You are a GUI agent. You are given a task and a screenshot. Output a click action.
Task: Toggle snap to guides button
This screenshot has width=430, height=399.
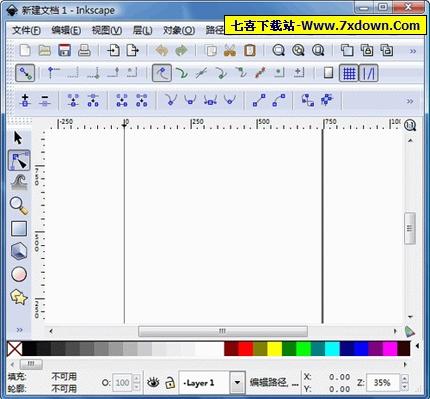(368, 73)
